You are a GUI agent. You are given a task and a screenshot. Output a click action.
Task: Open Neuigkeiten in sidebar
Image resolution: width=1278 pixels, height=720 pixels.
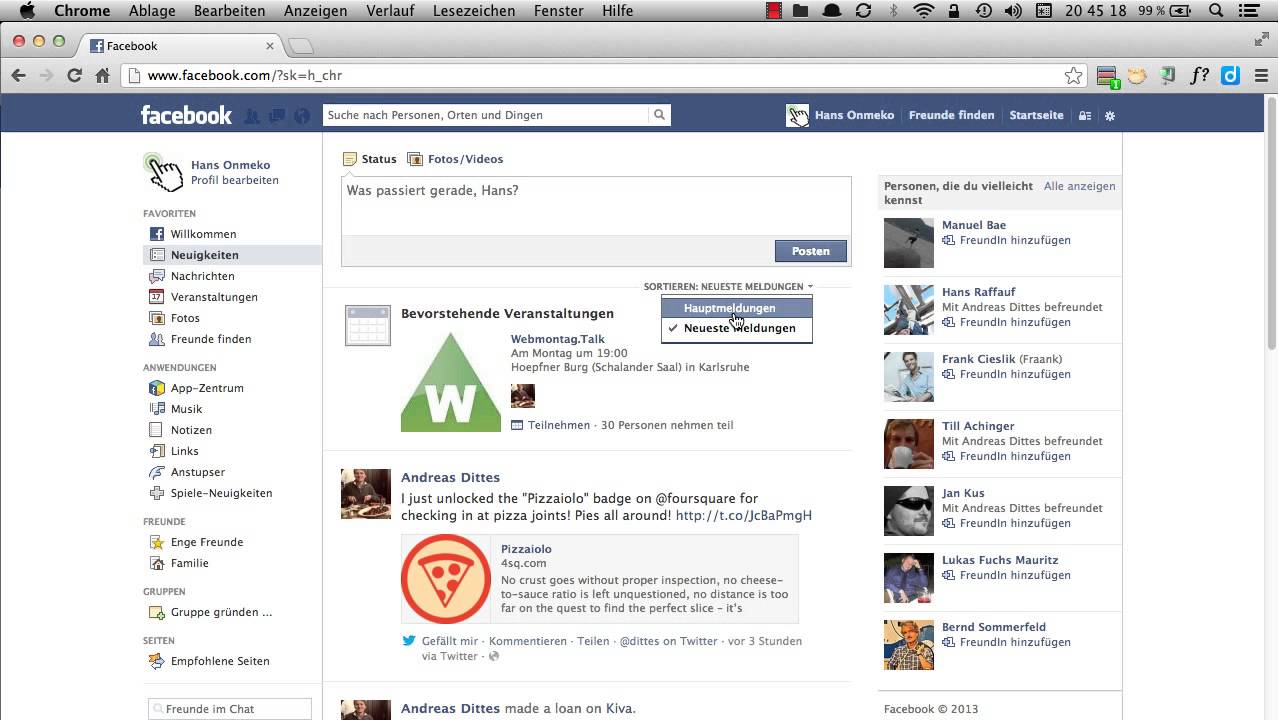[204, 255]
